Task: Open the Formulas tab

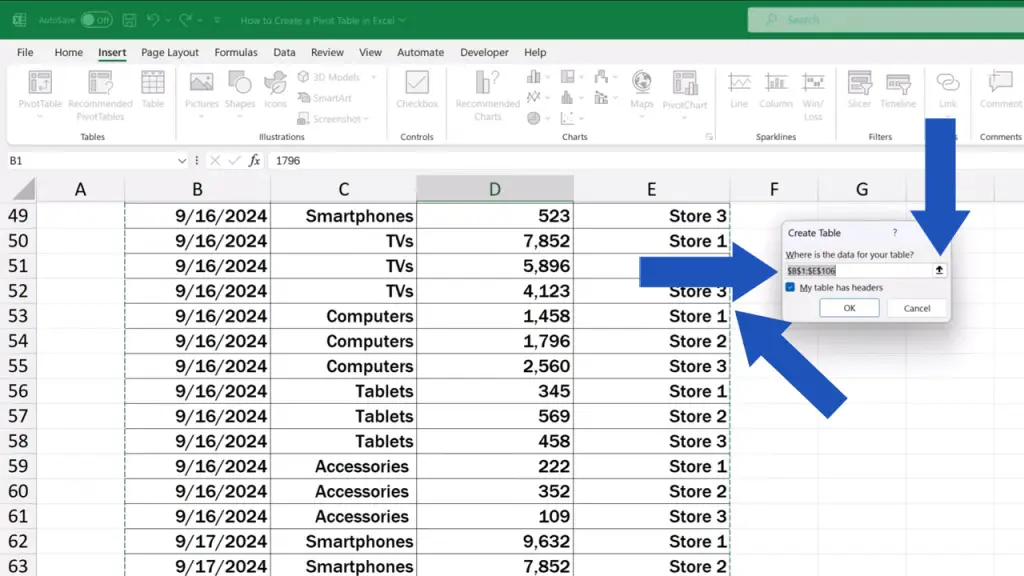Action: click(x=236, y=52)
